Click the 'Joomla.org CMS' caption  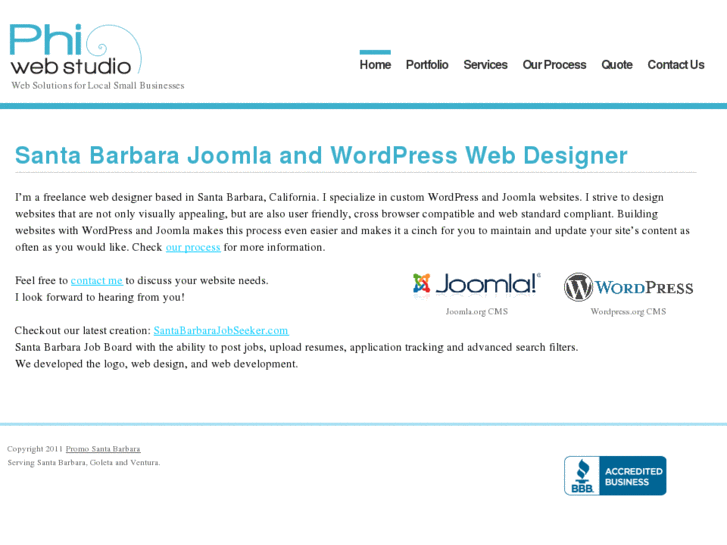click(x=477, y=312)
